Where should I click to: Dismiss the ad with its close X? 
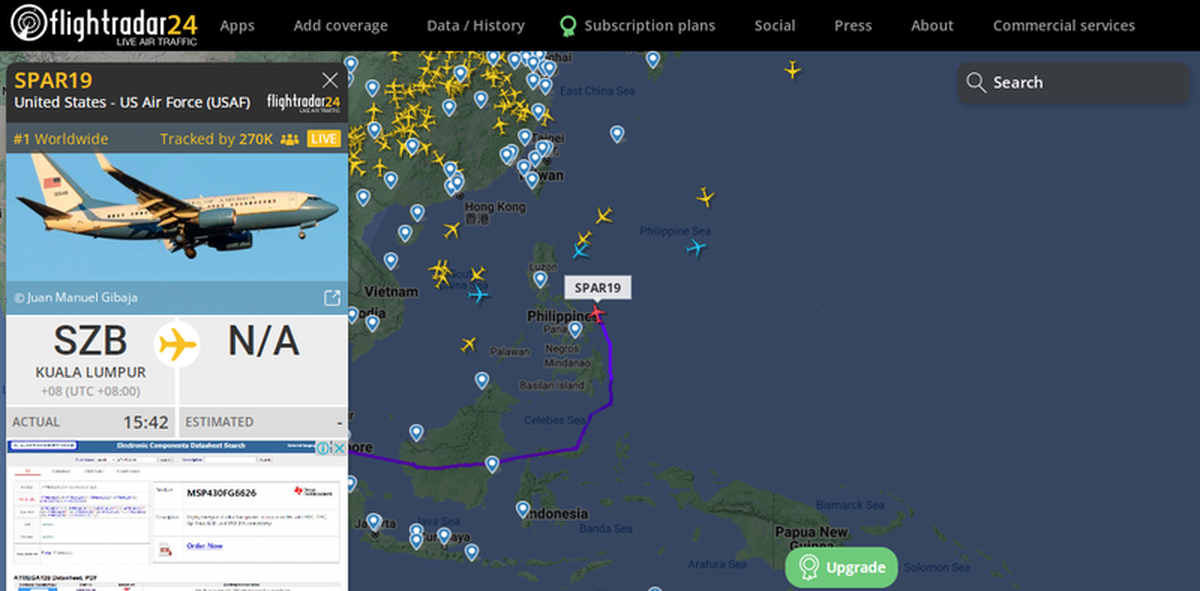point(341,449)
